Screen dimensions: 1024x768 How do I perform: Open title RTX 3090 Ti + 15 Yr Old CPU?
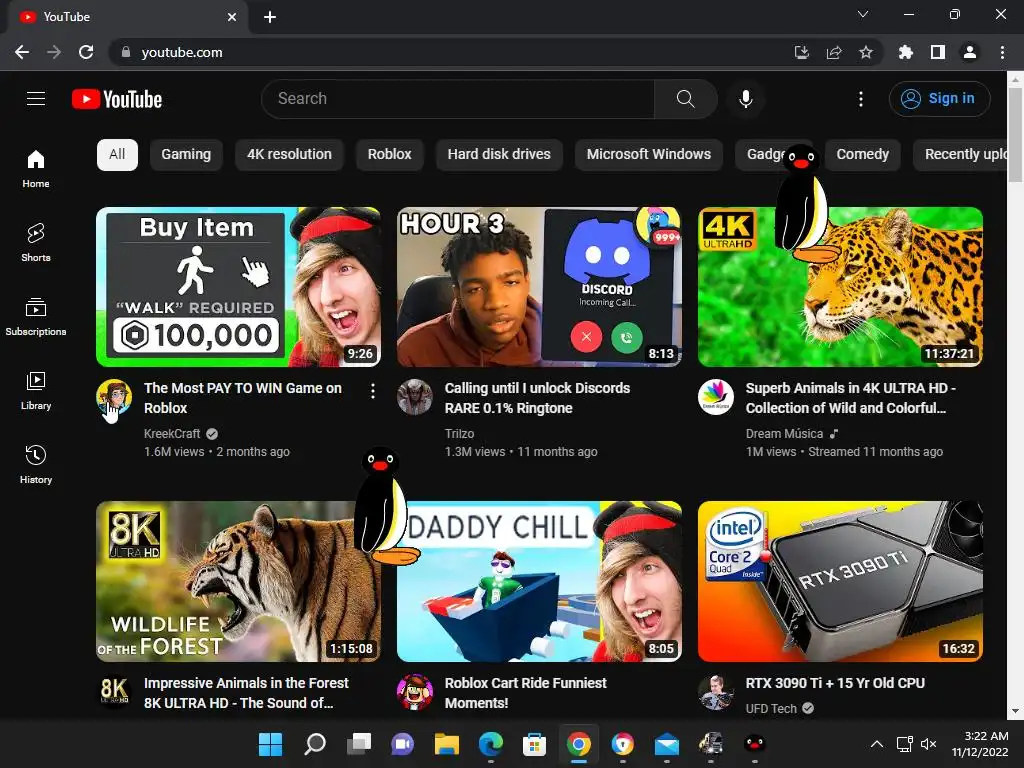pos(835,683)
